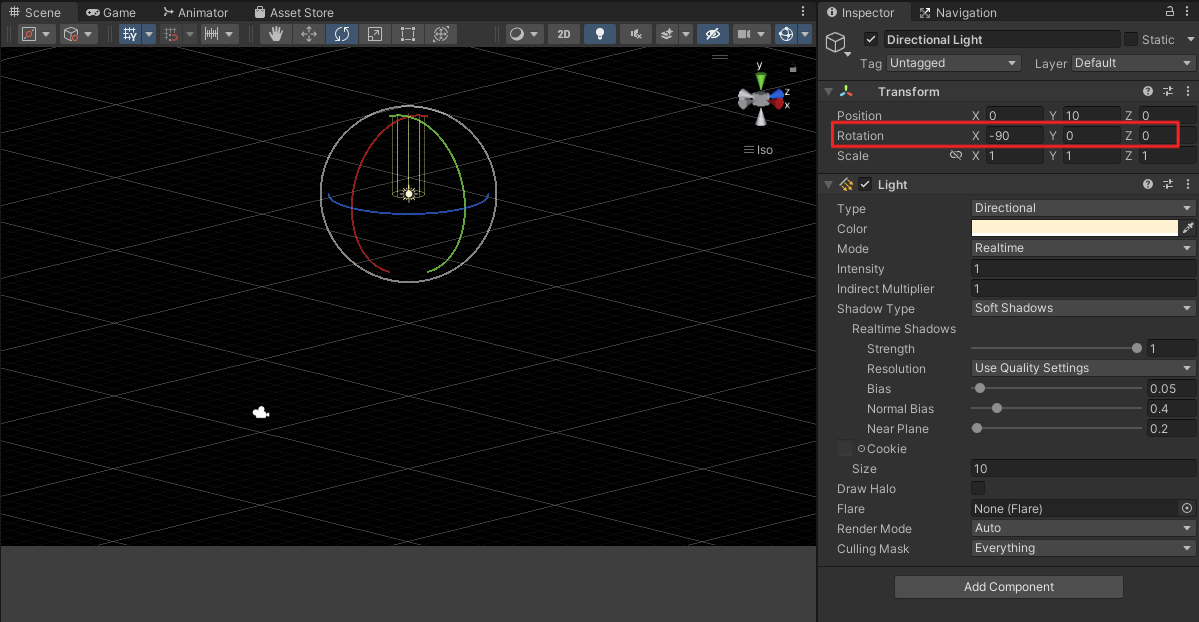Toggle grid snapping magnet icon
This screenshot has height=622, width=1199.
point(171,34)
